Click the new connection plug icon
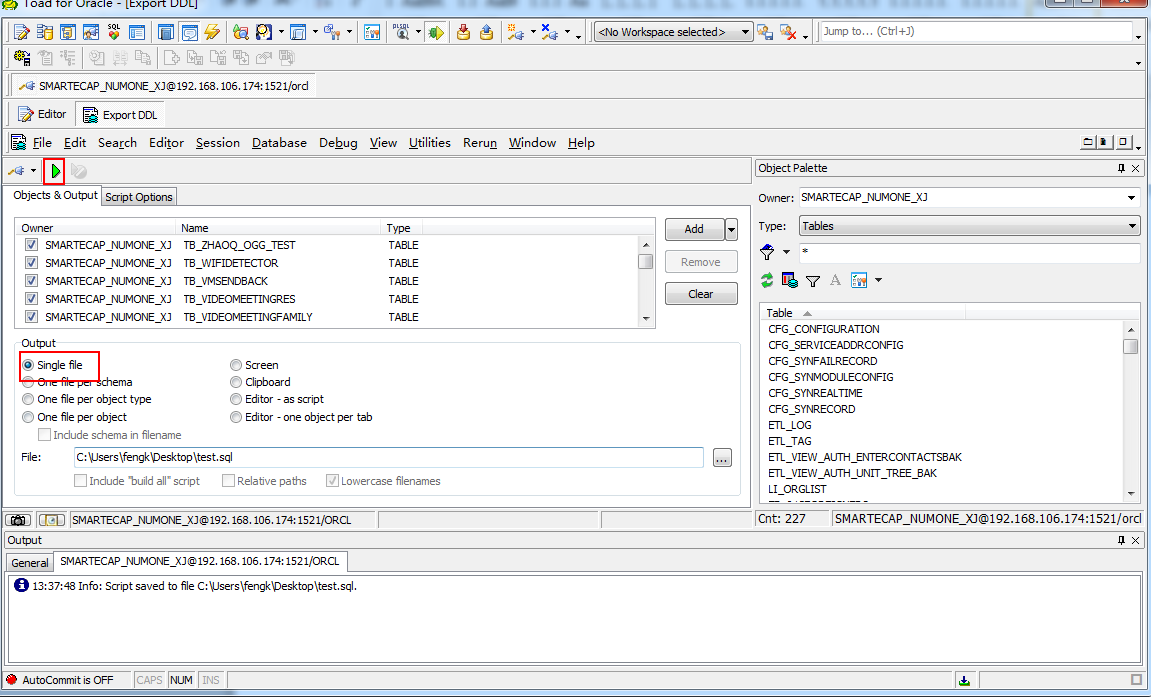 pos(516,32)
